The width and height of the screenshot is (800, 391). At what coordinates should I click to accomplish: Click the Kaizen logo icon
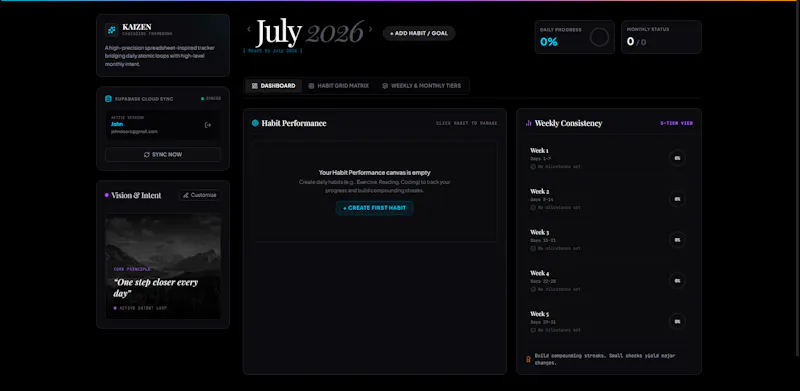point(112,30)
